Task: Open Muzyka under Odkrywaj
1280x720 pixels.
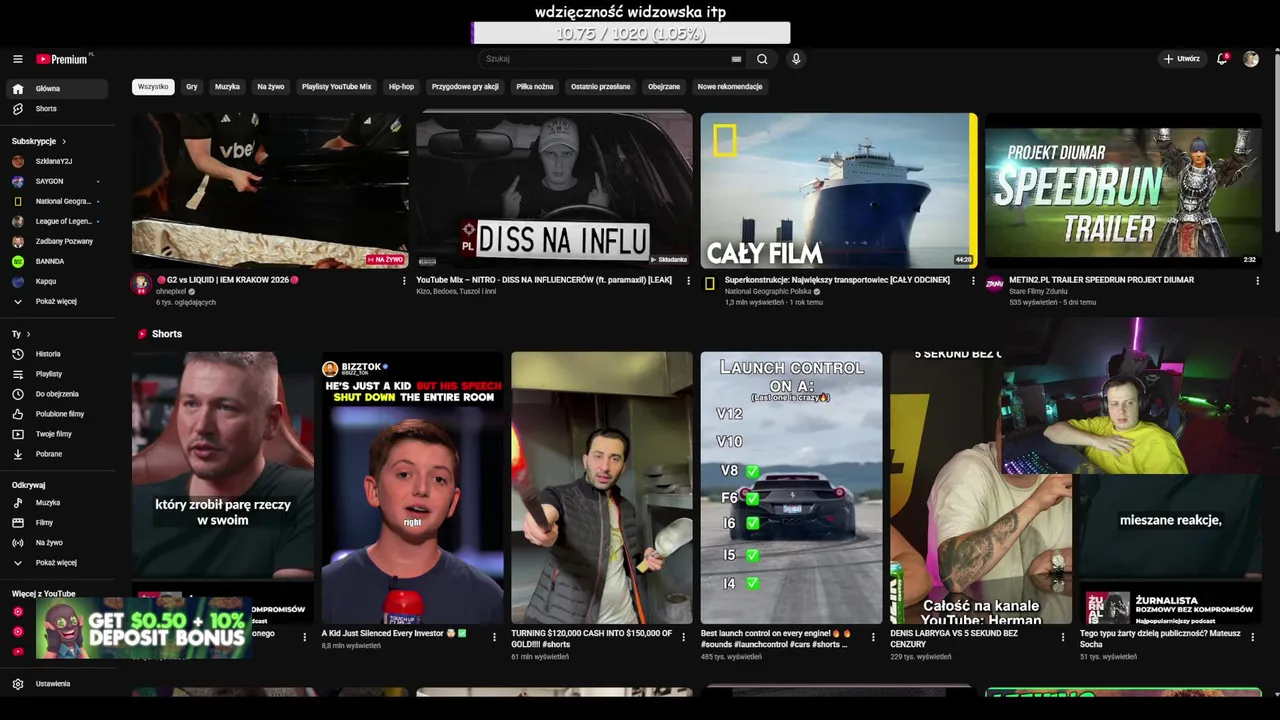Action: coord(58,503)
